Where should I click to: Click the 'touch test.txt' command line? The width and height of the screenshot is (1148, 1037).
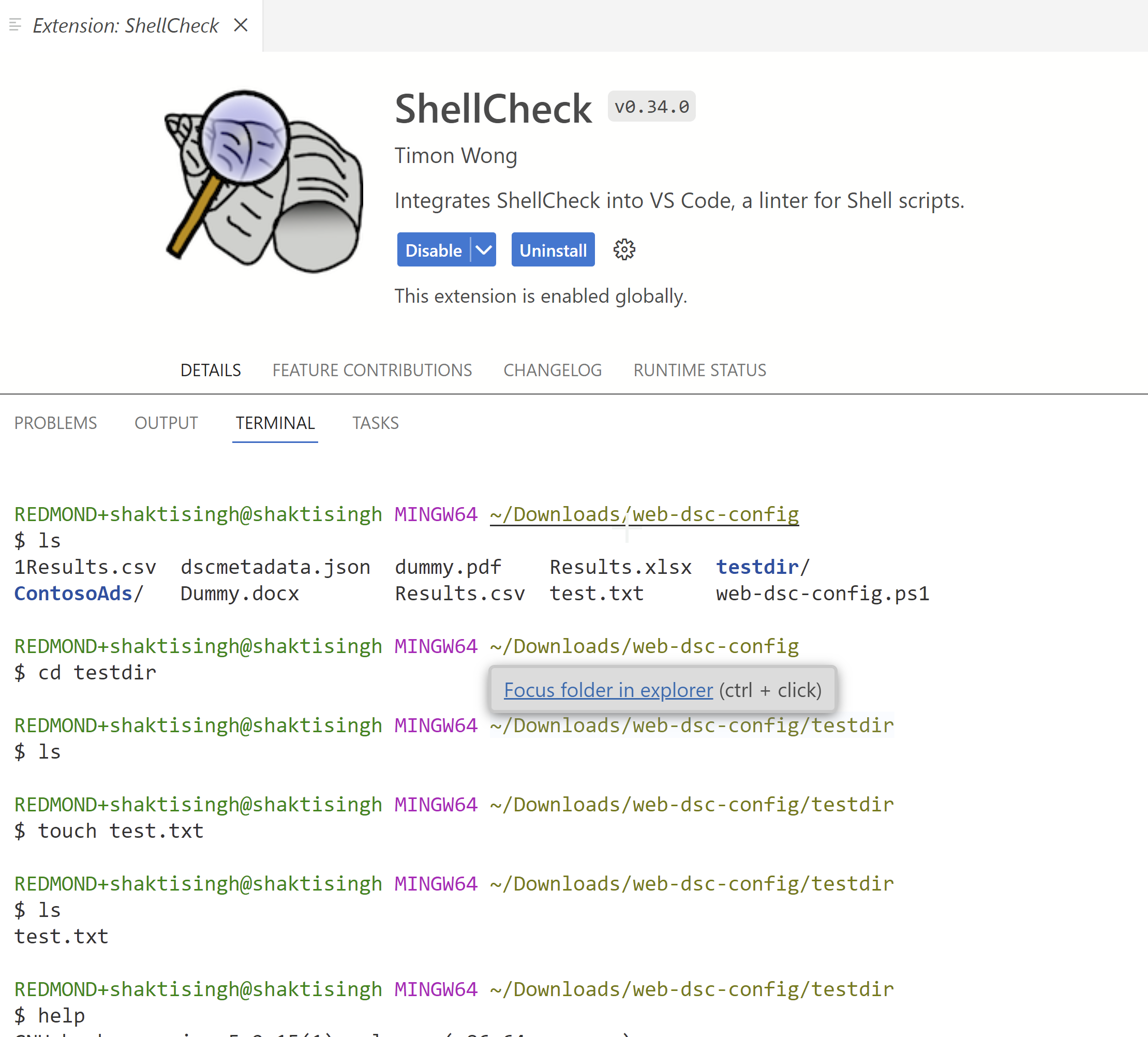pyautogui.click(x=109, y=831)
